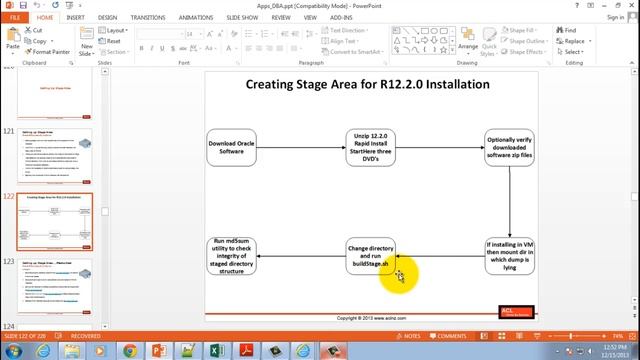Open the Shape Fill dropdown
Image resolution: width=640 pixels, height=360 pixels.
point(519,30)
